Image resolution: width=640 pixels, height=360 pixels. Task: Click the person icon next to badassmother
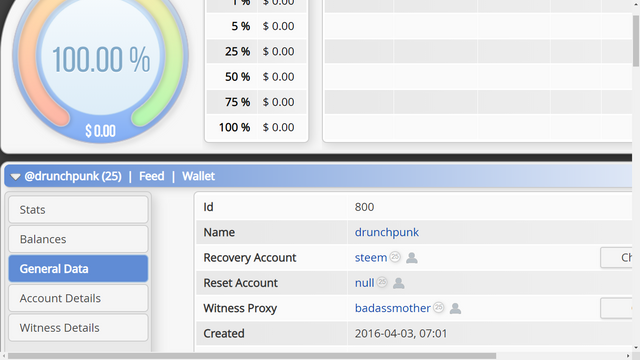click(455, 309)
